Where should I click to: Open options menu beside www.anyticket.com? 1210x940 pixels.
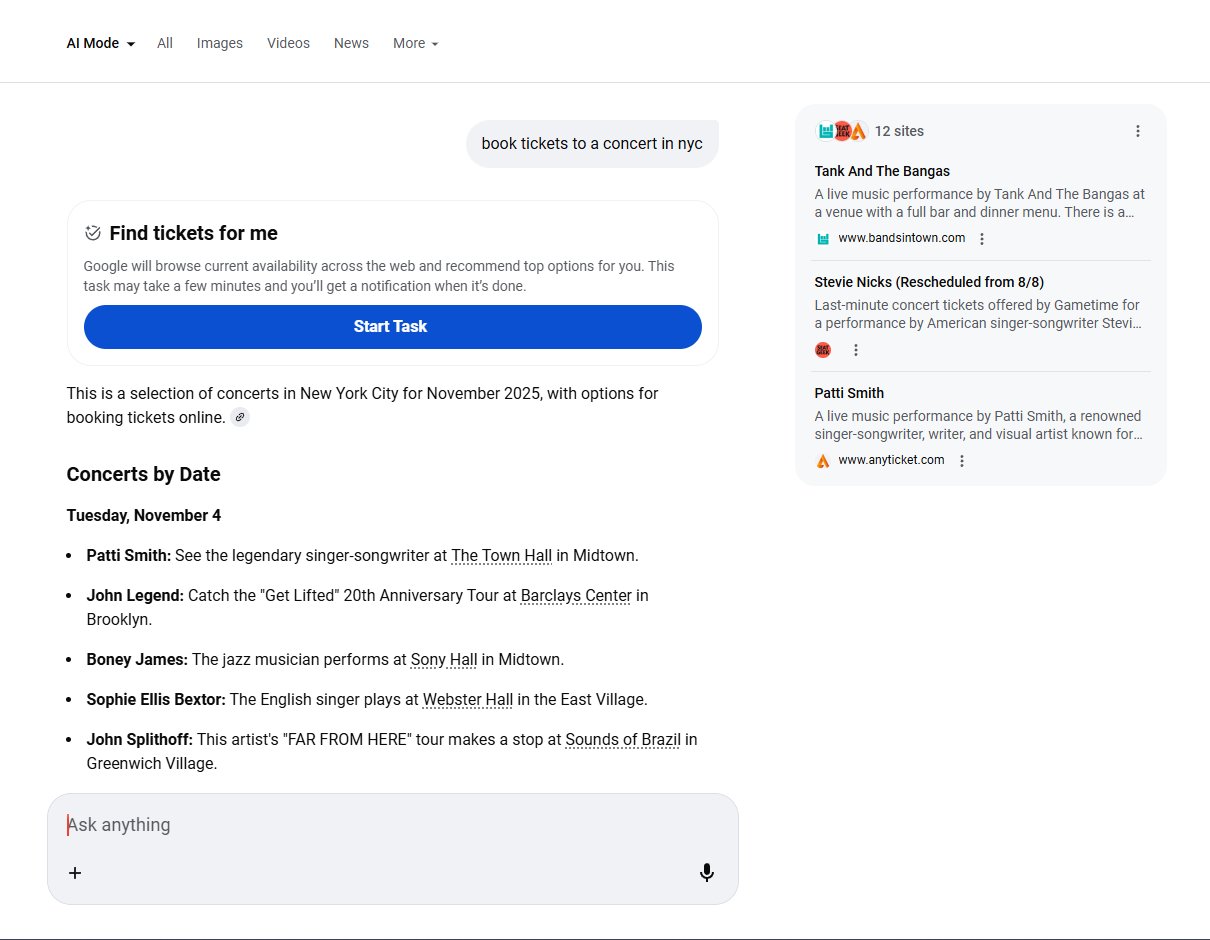click(x=962, y=461)
